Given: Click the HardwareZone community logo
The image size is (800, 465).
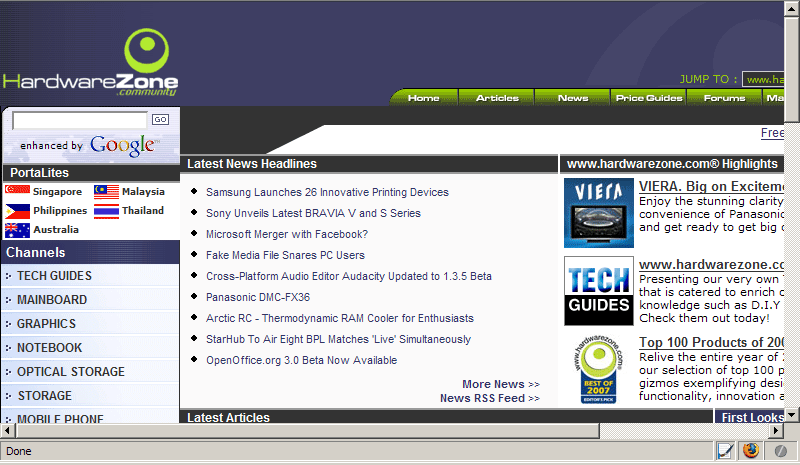Looking at the screenshot, I should pyautogui.click(x=90, y=62).
